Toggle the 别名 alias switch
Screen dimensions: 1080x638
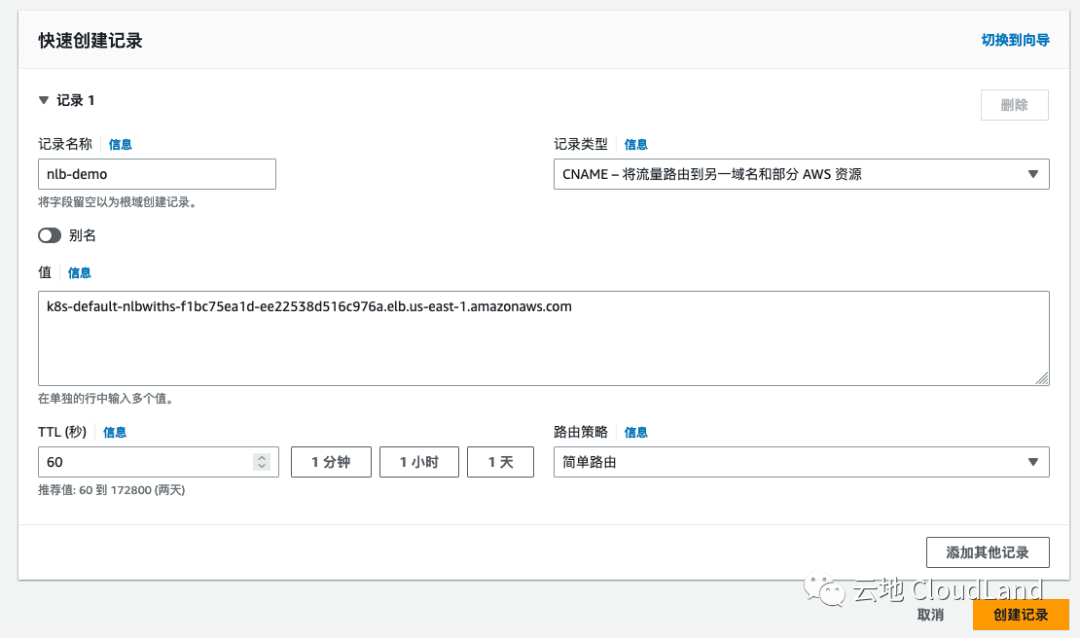(50, 236)
